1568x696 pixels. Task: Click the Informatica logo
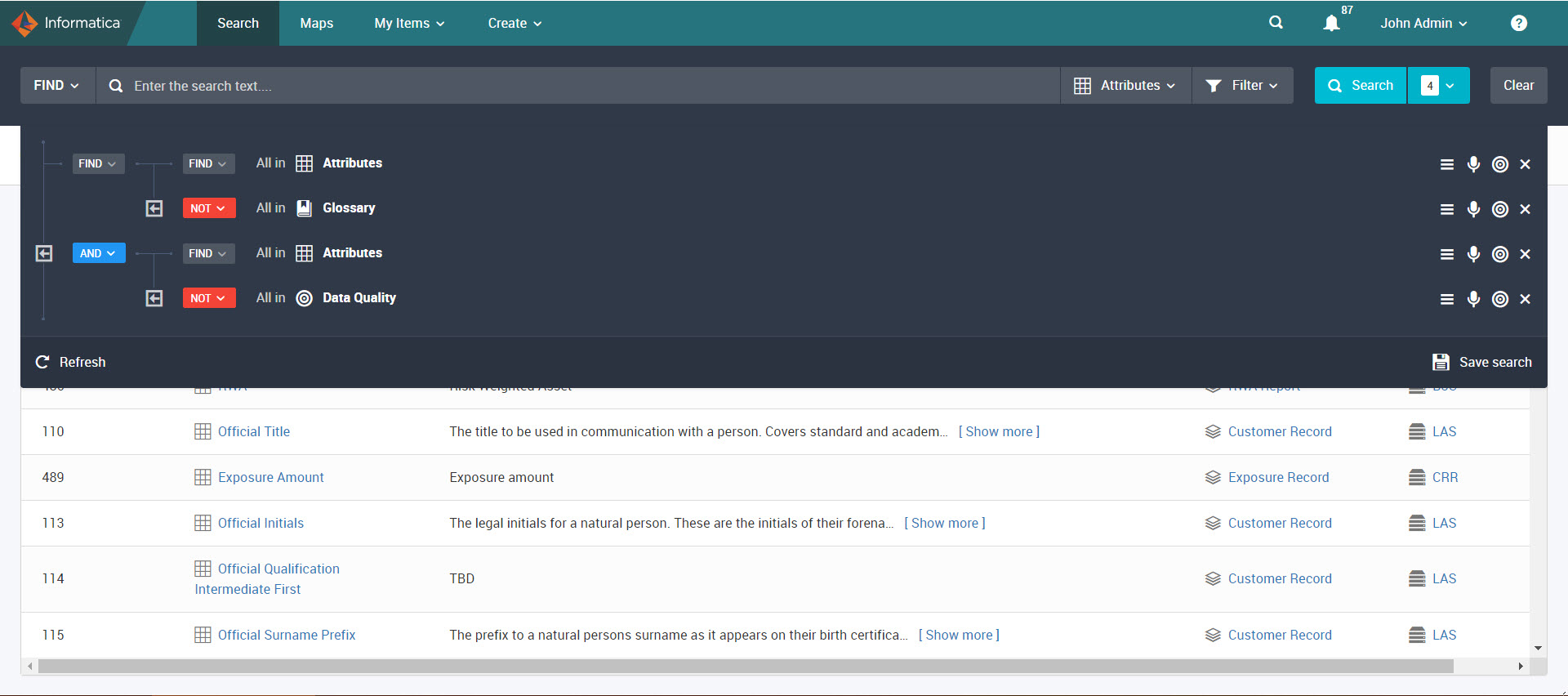(66, 23)
